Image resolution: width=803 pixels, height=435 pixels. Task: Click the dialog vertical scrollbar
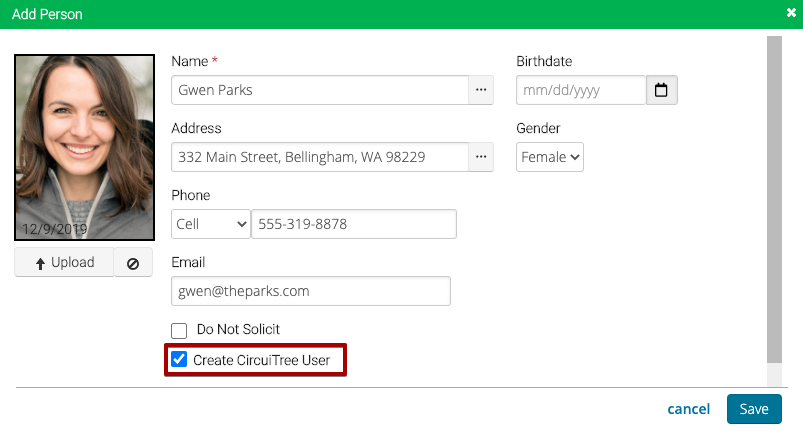tap(774, 200)
